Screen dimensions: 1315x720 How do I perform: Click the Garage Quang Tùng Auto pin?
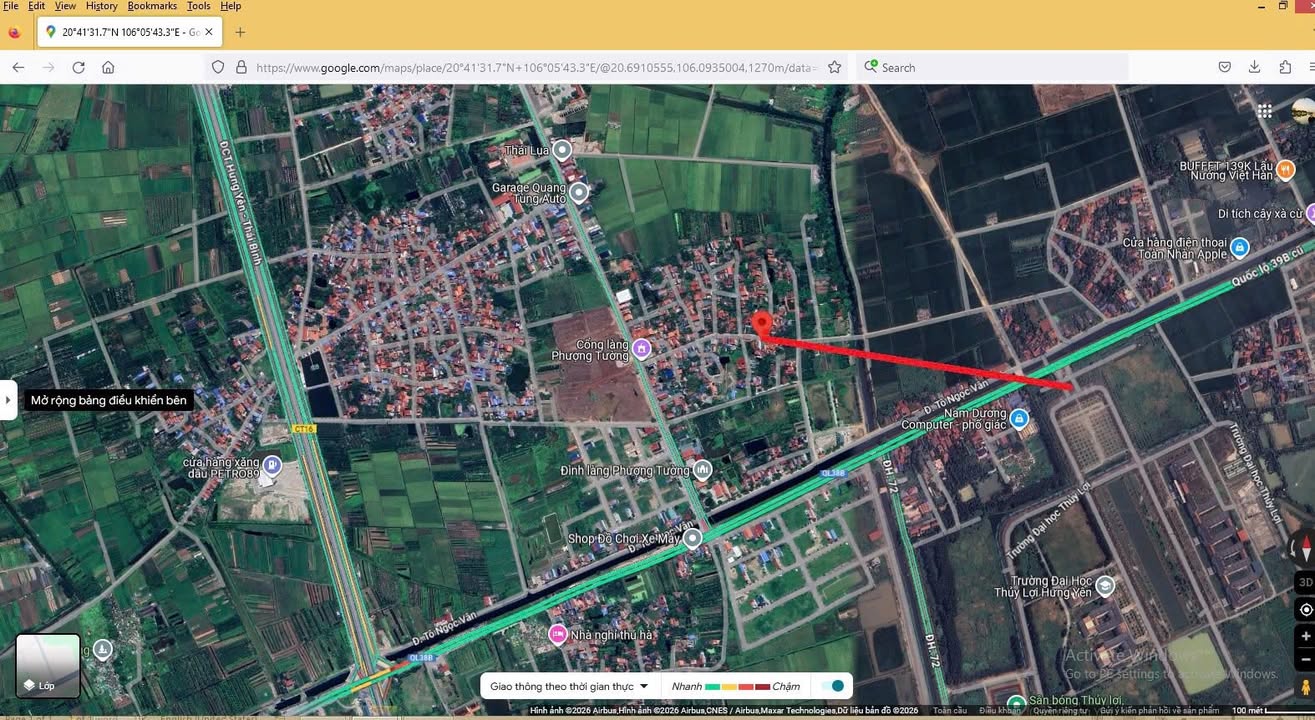tap(578, 193)
